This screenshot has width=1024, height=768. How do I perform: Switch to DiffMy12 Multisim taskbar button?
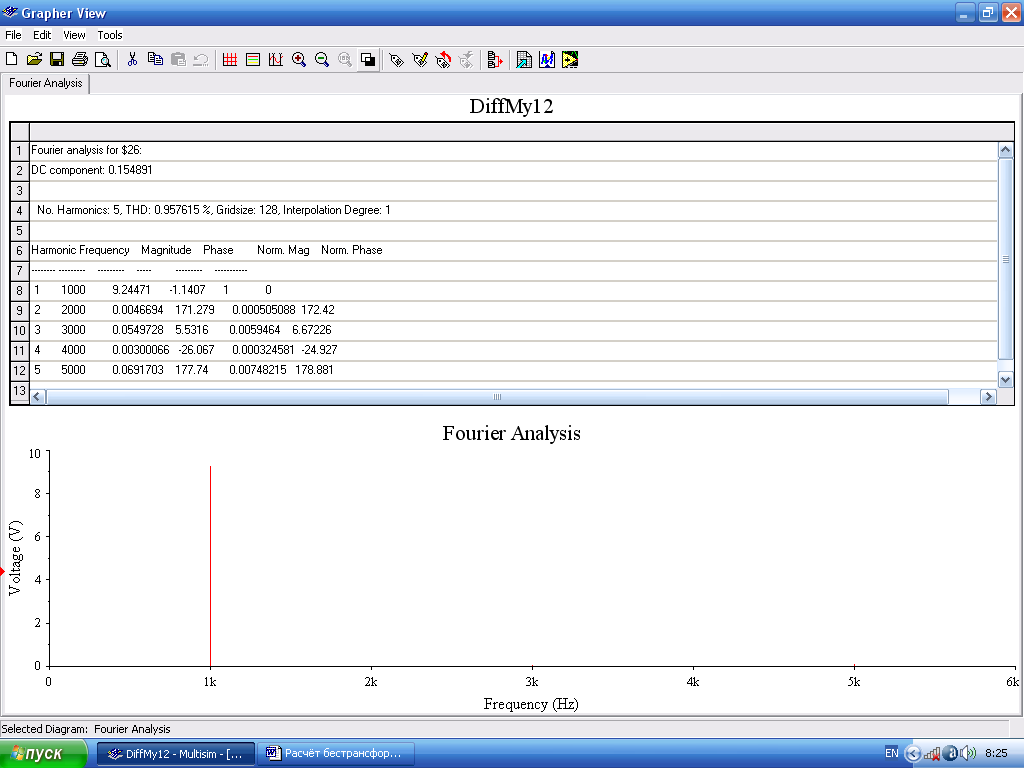coord(176,753)
